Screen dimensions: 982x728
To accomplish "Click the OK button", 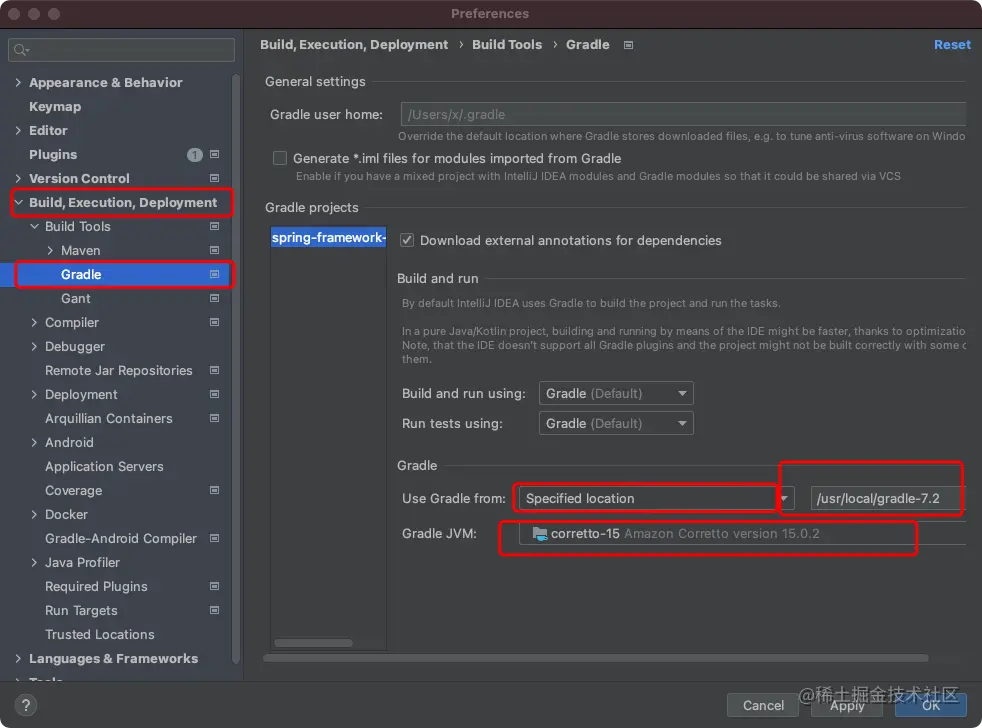I will click(931, 705).
